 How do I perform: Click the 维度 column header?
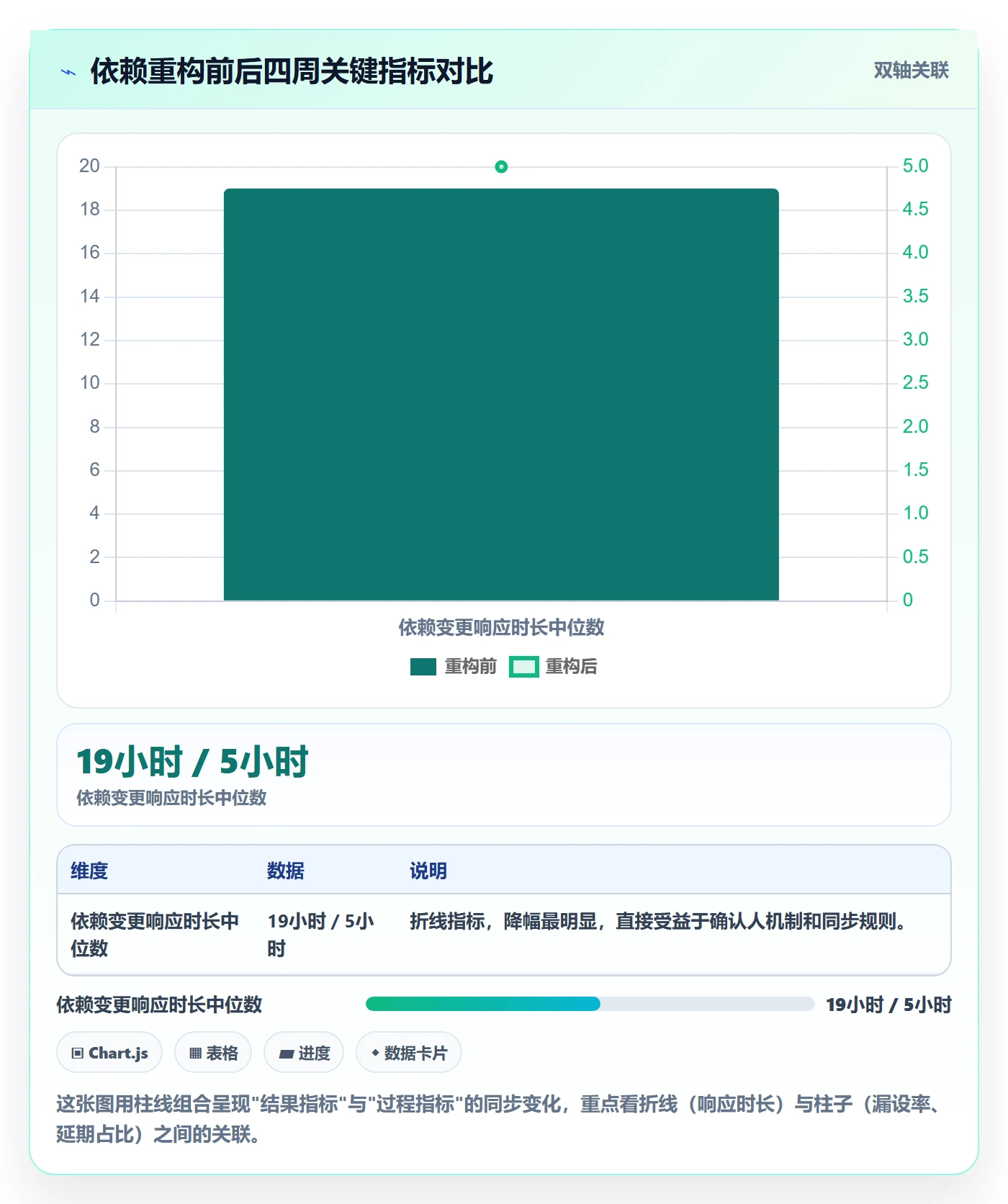click(89, 871)
